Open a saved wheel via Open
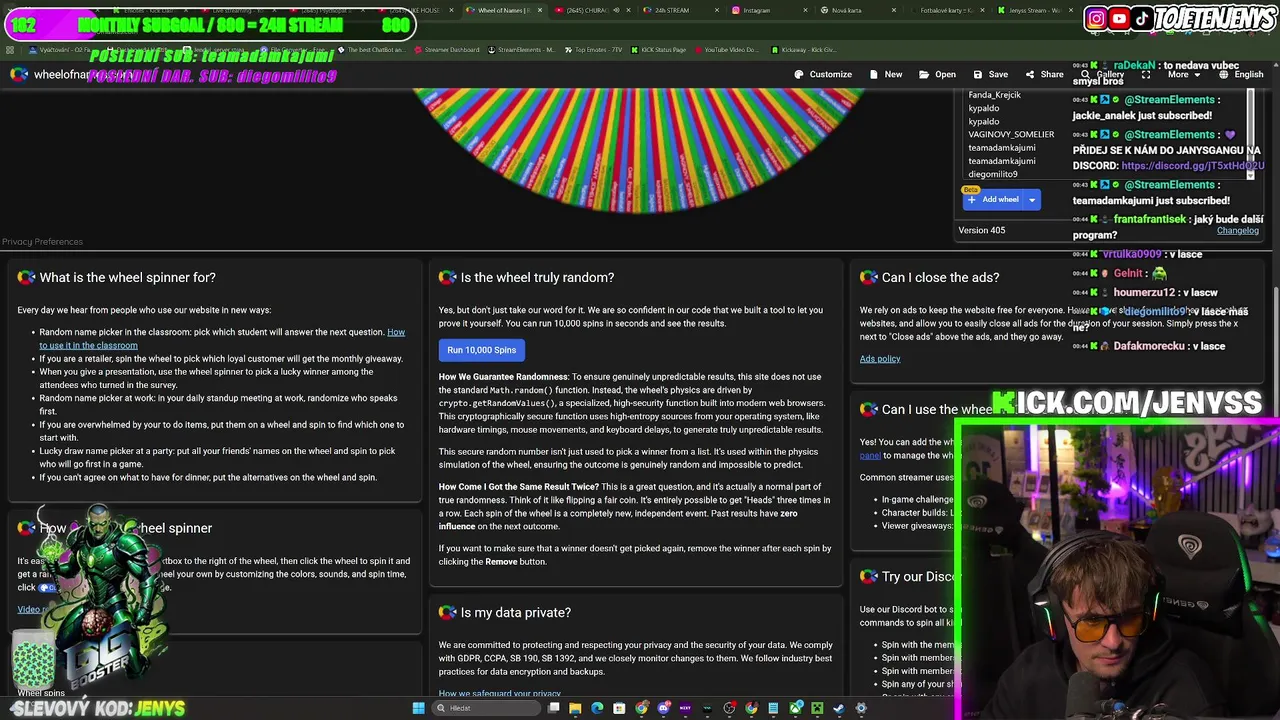The width and height of the screenshot is (1280, 720). pos(937,74)
